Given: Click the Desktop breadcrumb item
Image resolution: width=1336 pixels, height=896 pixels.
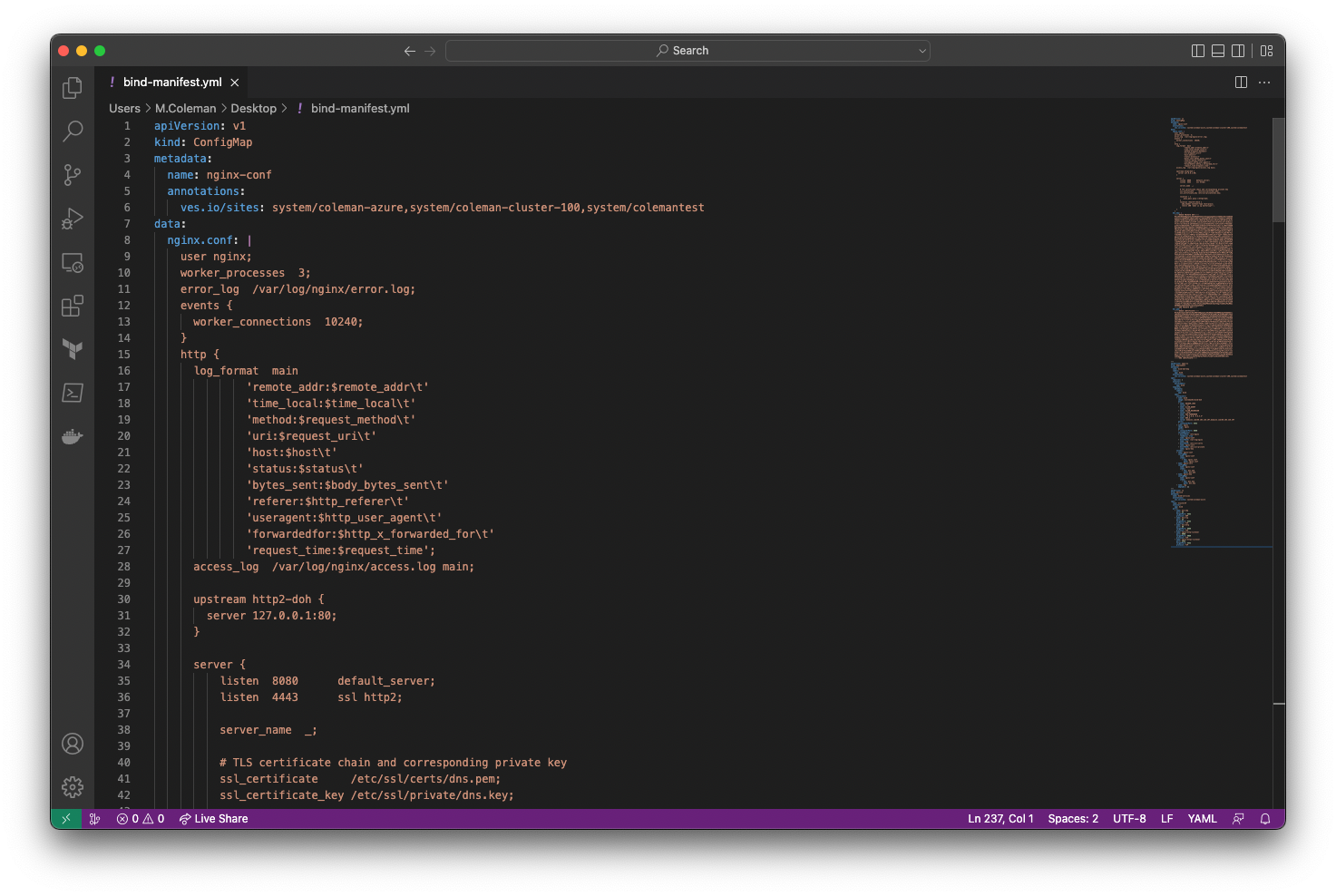Looking at the screenshot, I should coord(253,109).
